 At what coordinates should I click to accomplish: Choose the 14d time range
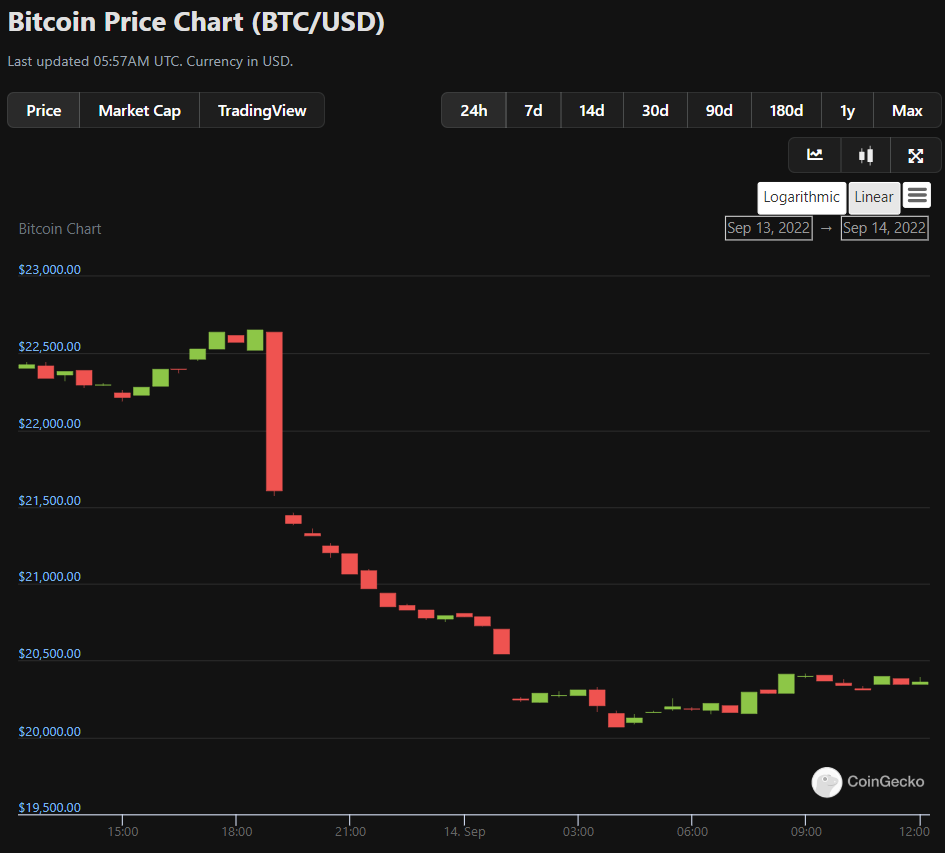592,110
